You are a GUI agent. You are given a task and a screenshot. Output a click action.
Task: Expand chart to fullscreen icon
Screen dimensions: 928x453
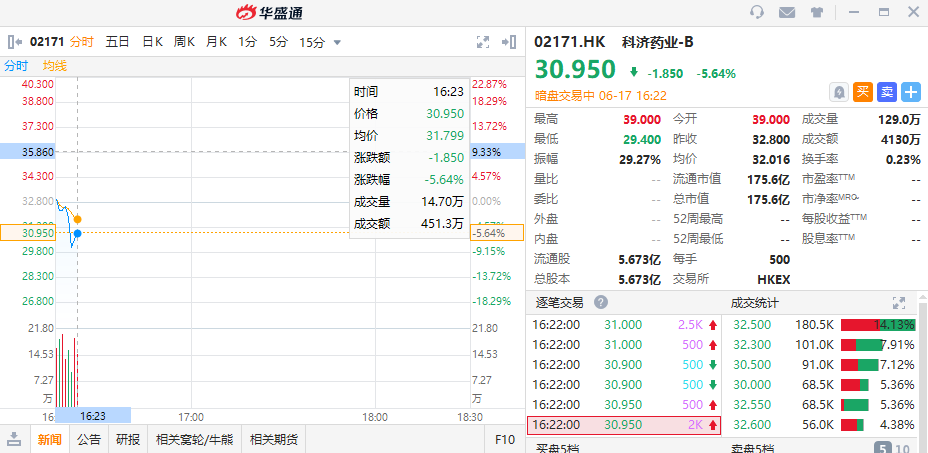point(483,42)
